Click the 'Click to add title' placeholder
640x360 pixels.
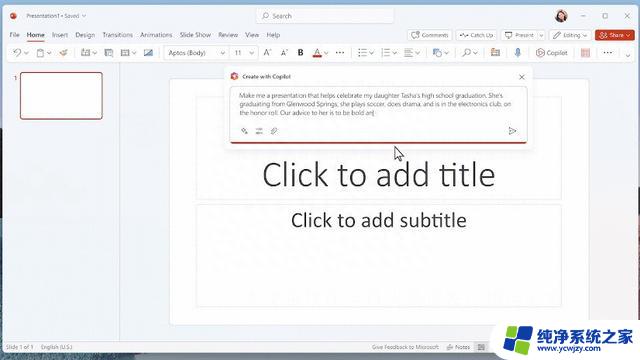(x=379, y=175)
